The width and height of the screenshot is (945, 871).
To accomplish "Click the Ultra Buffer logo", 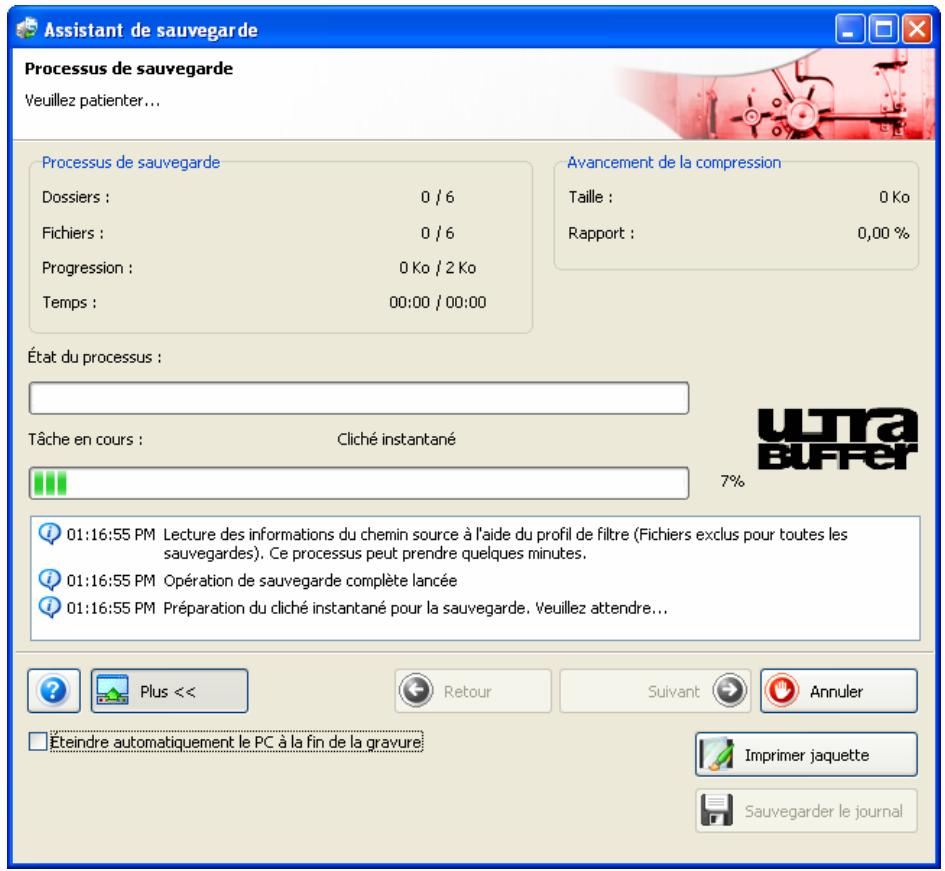I will (837, 438).
